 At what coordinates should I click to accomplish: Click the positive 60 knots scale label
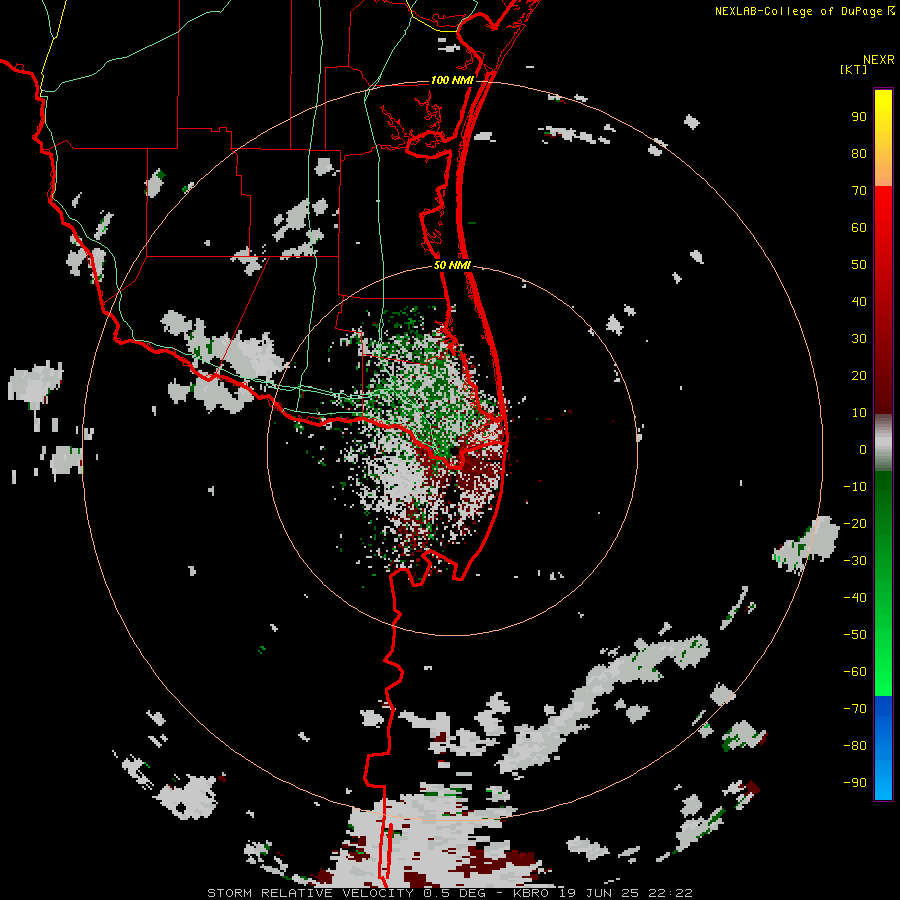click(x=859, y=228)
